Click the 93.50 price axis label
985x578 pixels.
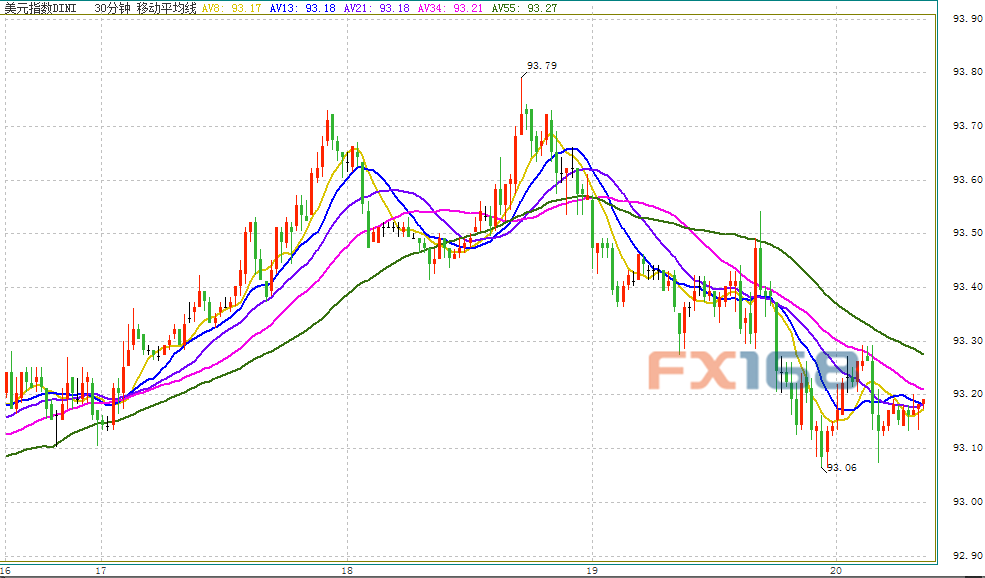point(967,233)
